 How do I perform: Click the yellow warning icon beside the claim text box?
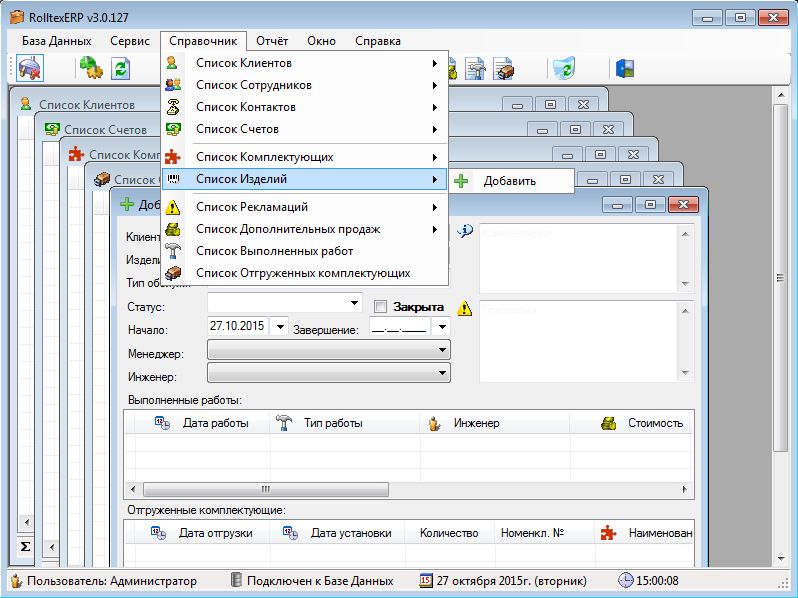click(x=464, y=308)
